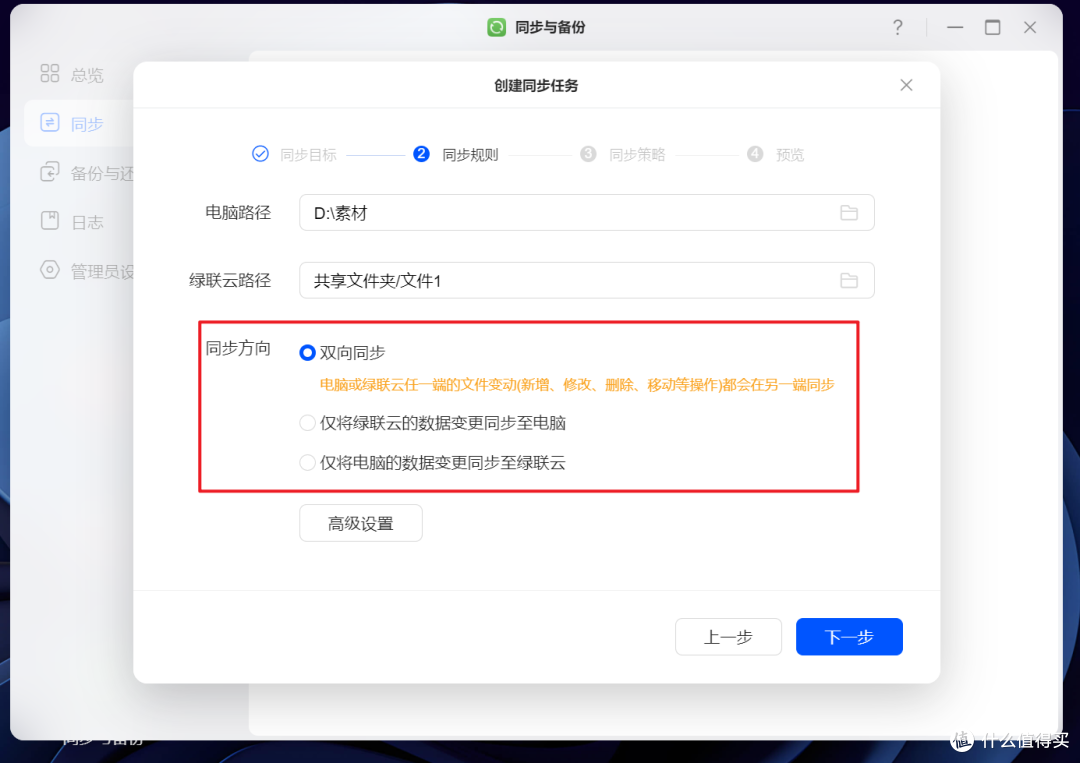
Task: Click the 同步方向 label
Action: click(238, 348)
